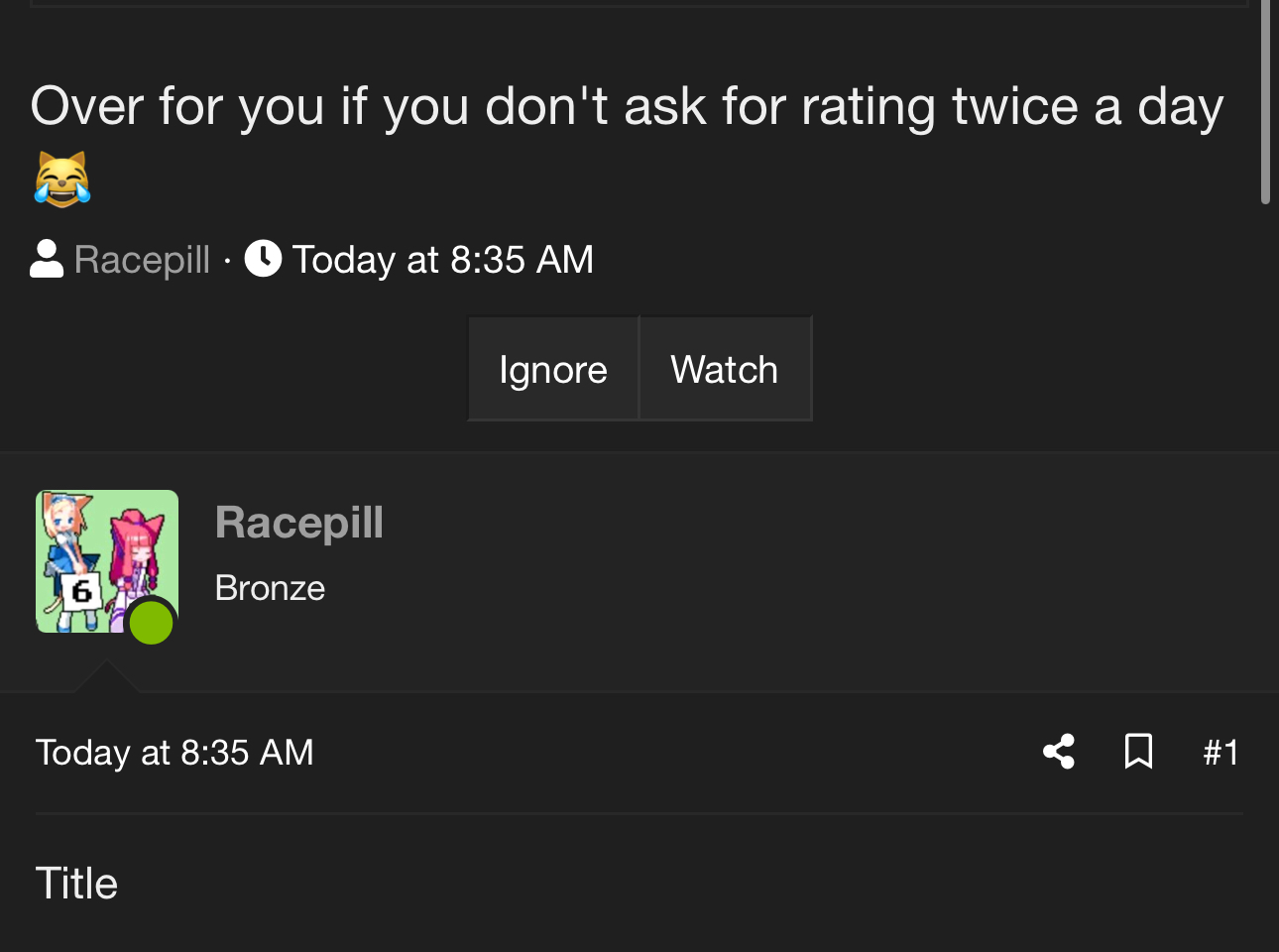Screen dimensions: 1279x952
Task: Click the user silhouette icon beside thread author
Action: (x=47, y=260)
